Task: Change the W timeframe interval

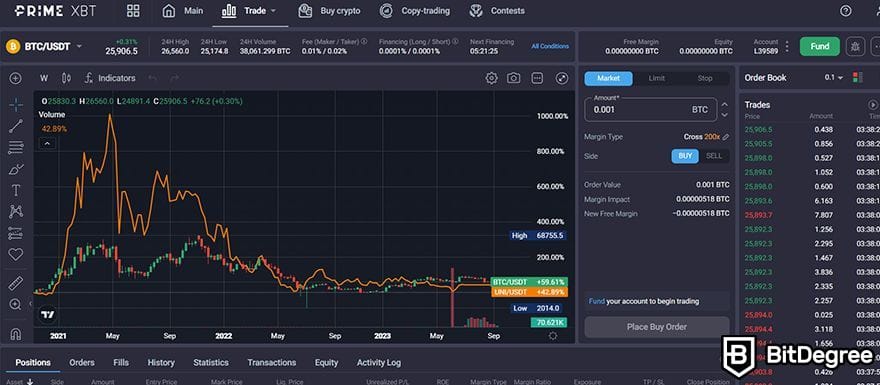Action: coord(44,79)
